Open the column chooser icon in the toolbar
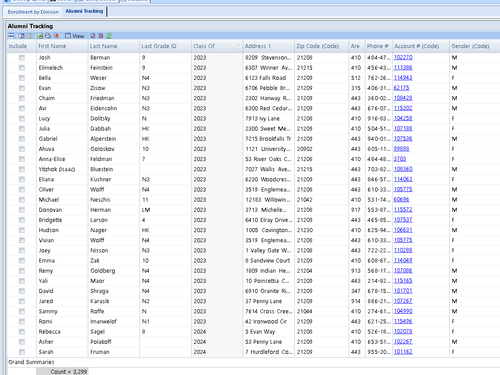The height and width of the screenshot is (375, 500). [22, 36]
